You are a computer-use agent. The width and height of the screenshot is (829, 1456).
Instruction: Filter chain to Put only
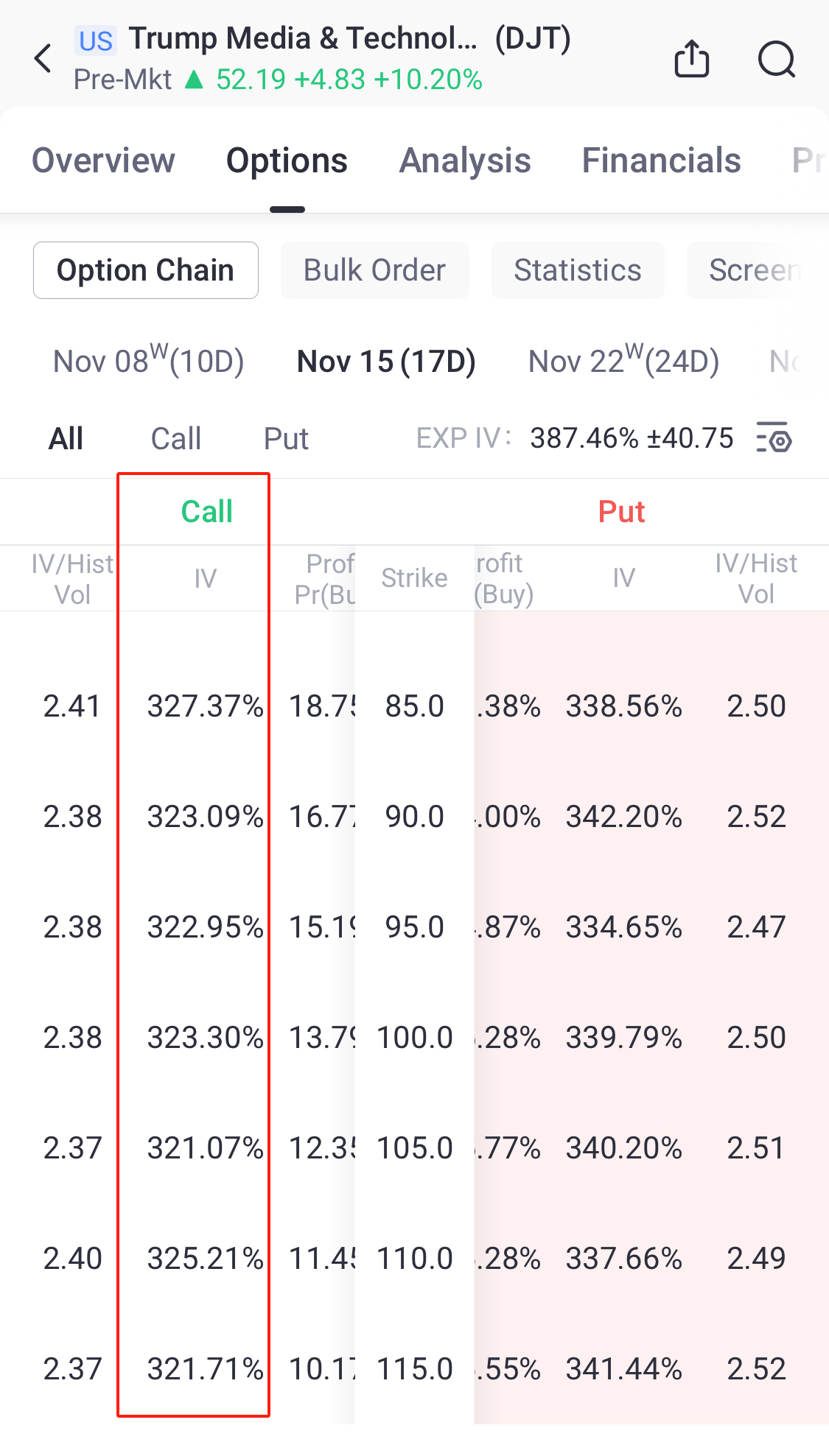point(286,439)
